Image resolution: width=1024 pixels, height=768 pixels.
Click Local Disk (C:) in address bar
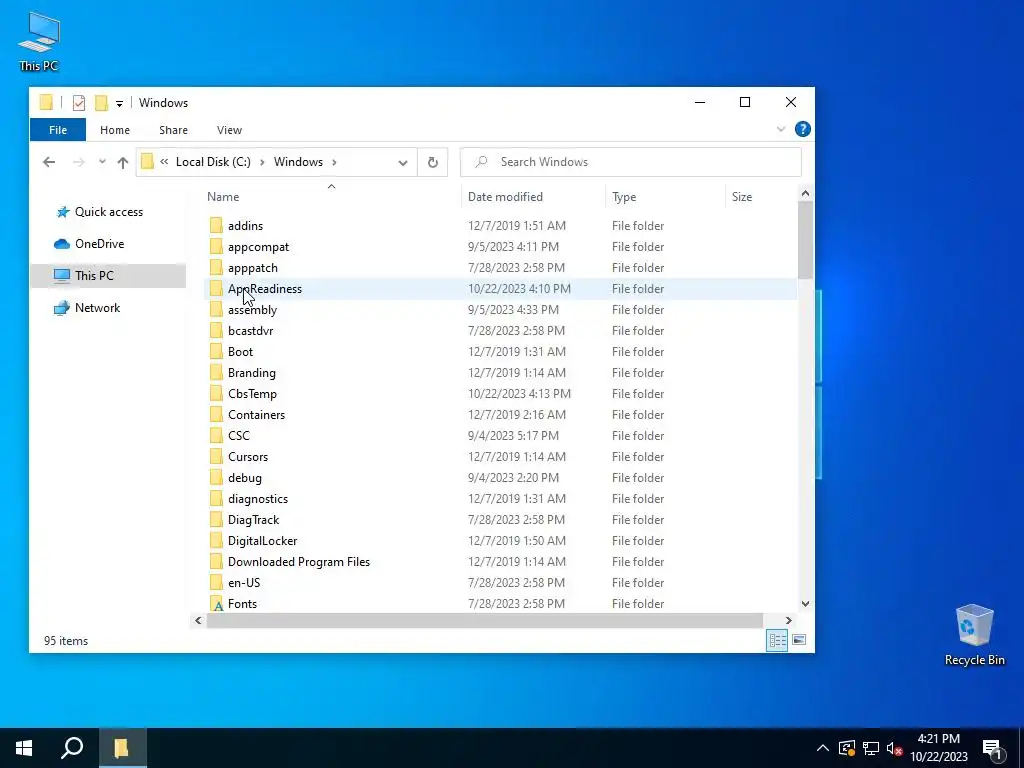(x=213, y=162)
